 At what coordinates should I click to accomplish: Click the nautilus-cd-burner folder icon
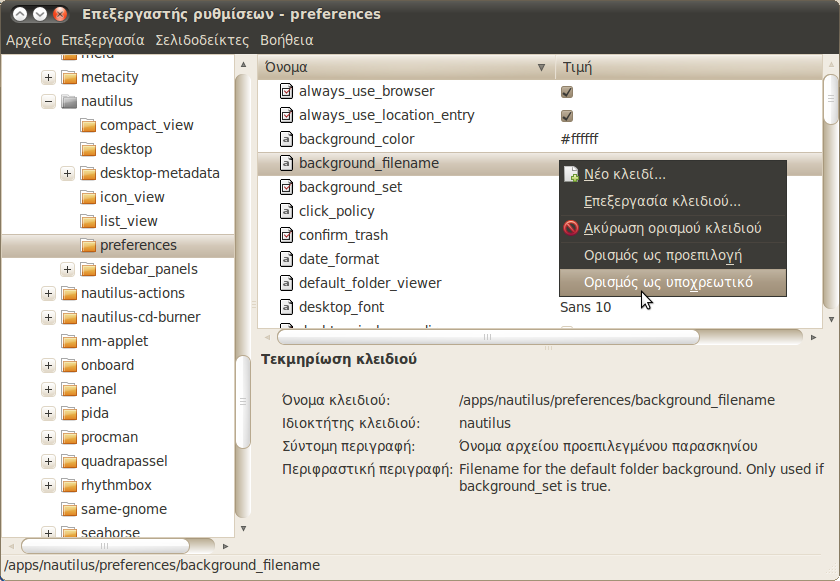69,318
